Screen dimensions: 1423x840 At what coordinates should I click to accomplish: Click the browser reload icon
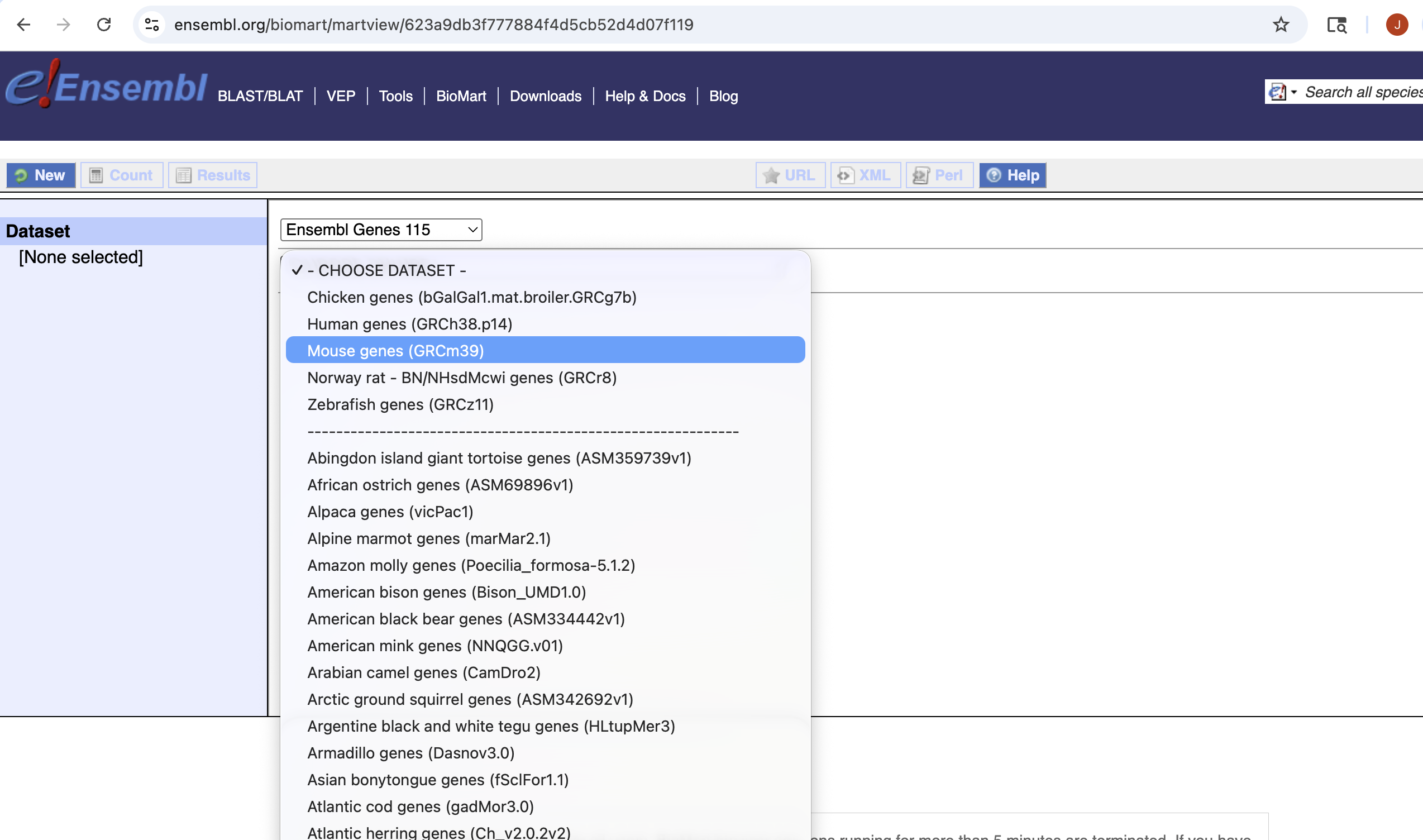(x=103, y=25)
